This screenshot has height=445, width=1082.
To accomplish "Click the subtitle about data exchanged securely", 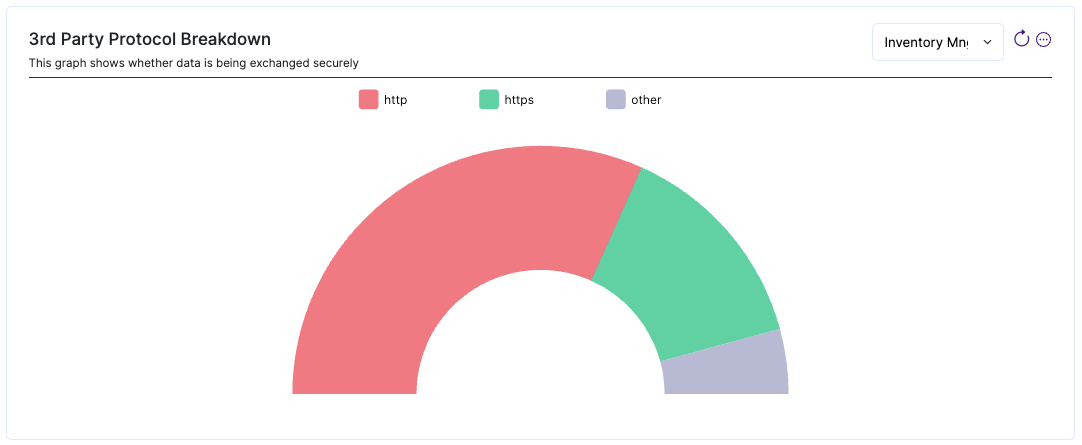I will pos(194,63).
